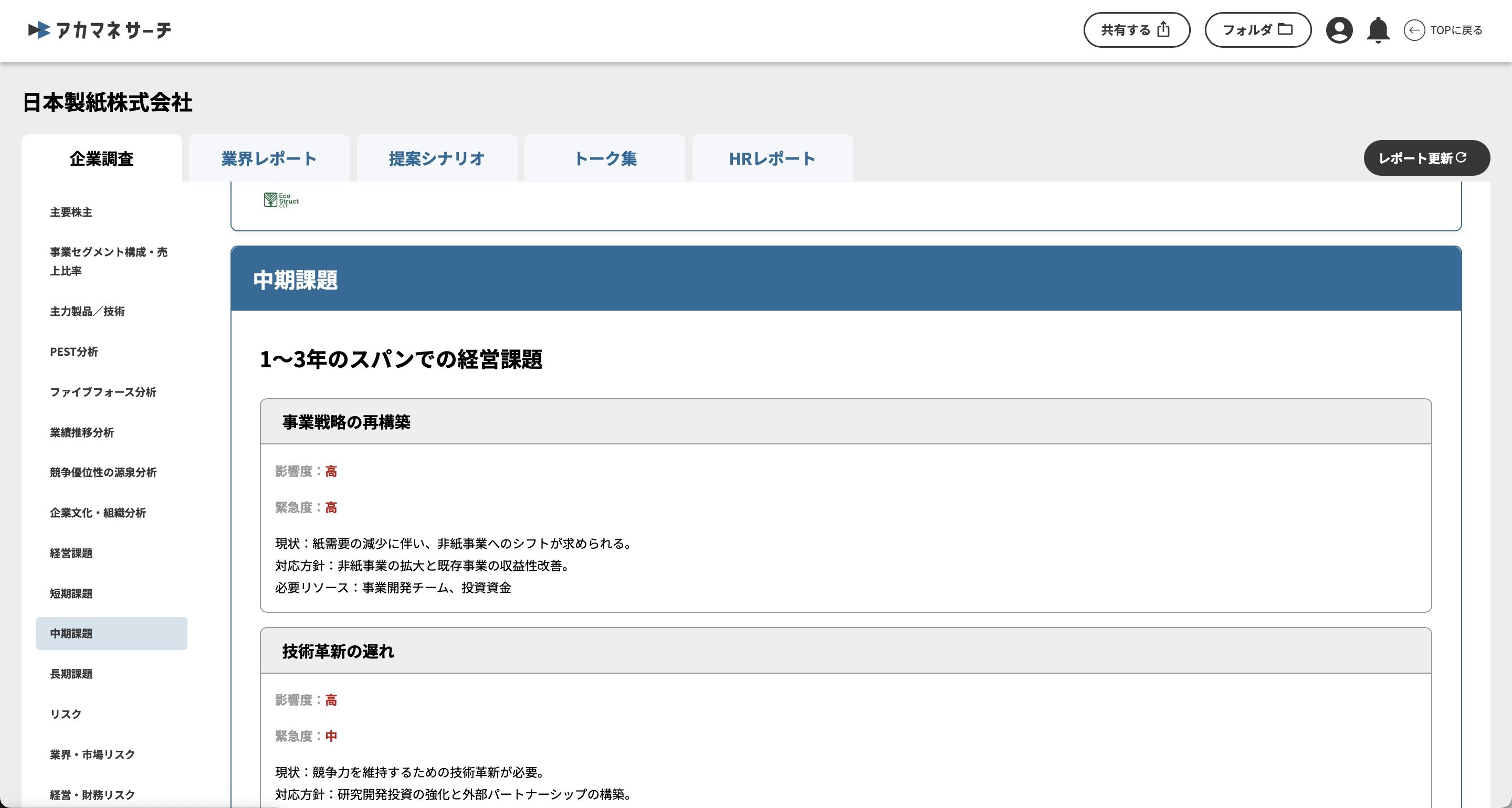
Task: Select the 企業調査 tab
Action: [x=101, y=158]
